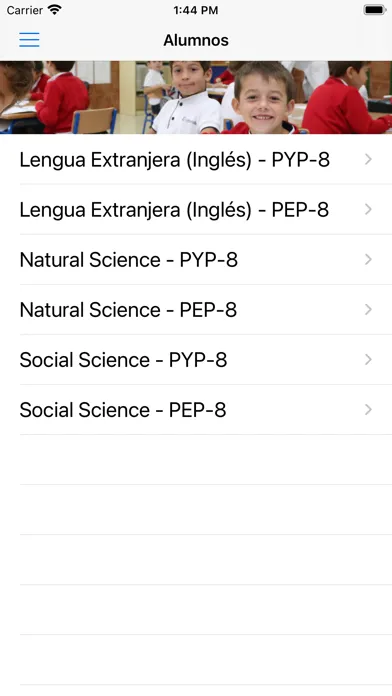Screen dimensions: 392x696
Task: Open Lengua Extranjera (Inglés) - PEP-8
Action: pyautogui.click(x=196, y=210)
